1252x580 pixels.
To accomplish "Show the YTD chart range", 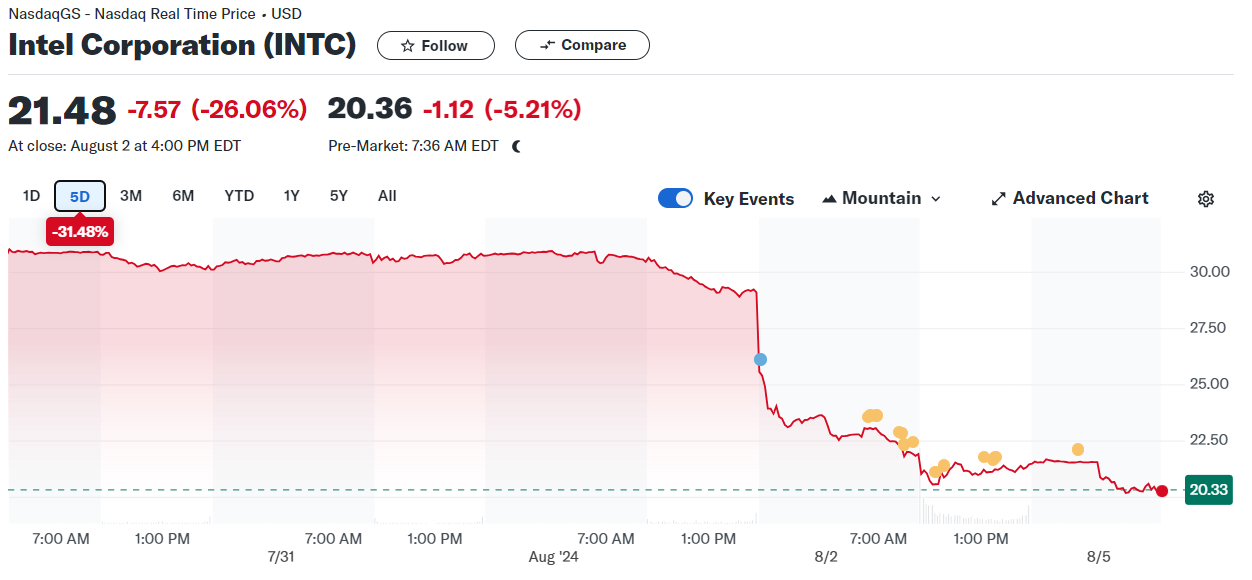I will pyautogui.click(x=239, y=196).
